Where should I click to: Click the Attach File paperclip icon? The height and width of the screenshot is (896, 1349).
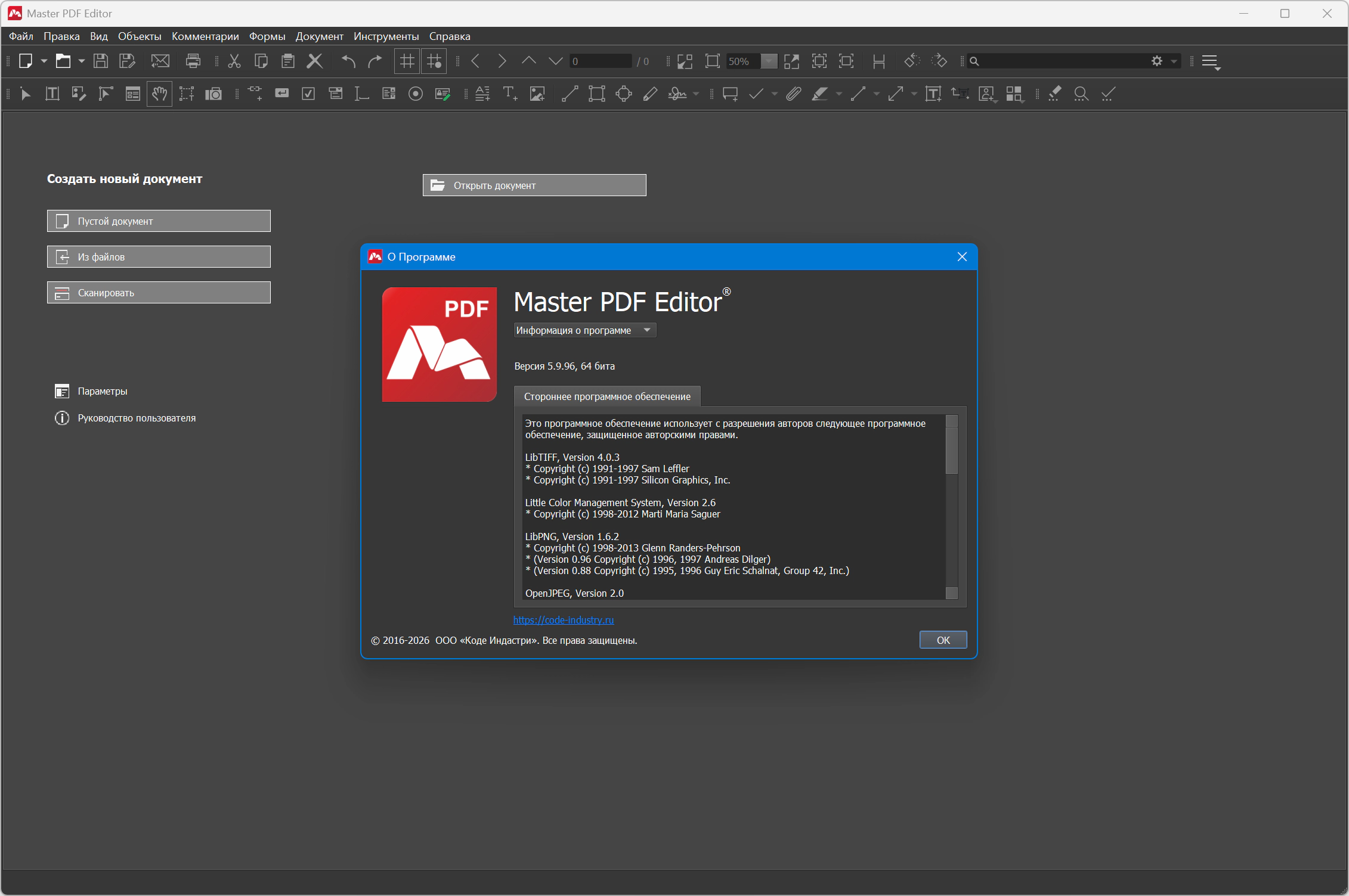click(x=793, y=94)
